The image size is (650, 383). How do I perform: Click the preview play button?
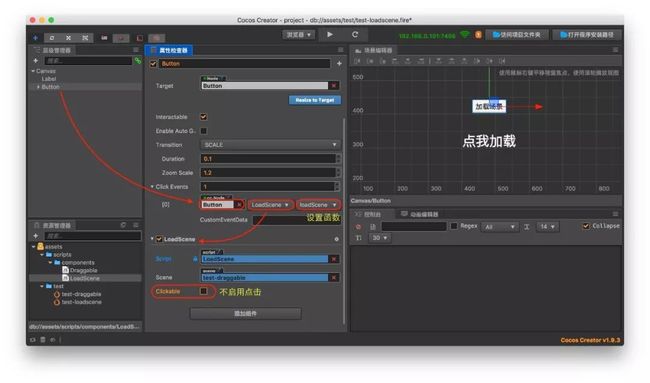(x=330, y=34)
